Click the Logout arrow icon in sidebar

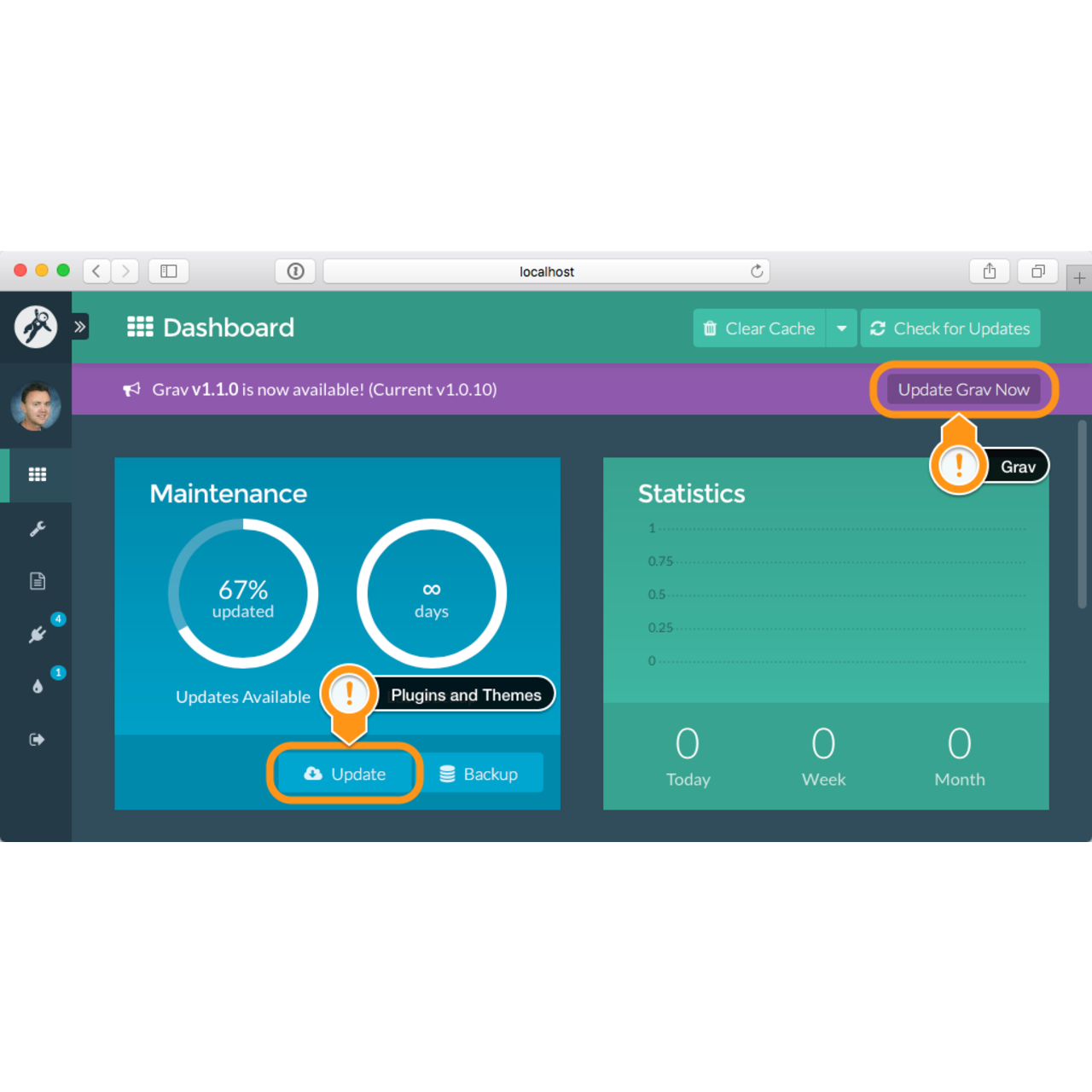(x=37, y=740)
